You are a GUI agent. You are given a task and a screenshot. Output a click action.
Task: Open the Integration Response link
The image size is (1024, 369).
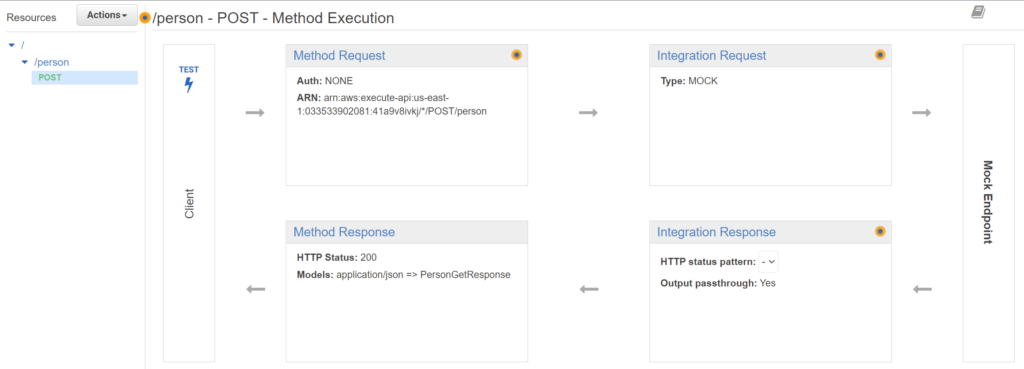click(x=716, y=232)
